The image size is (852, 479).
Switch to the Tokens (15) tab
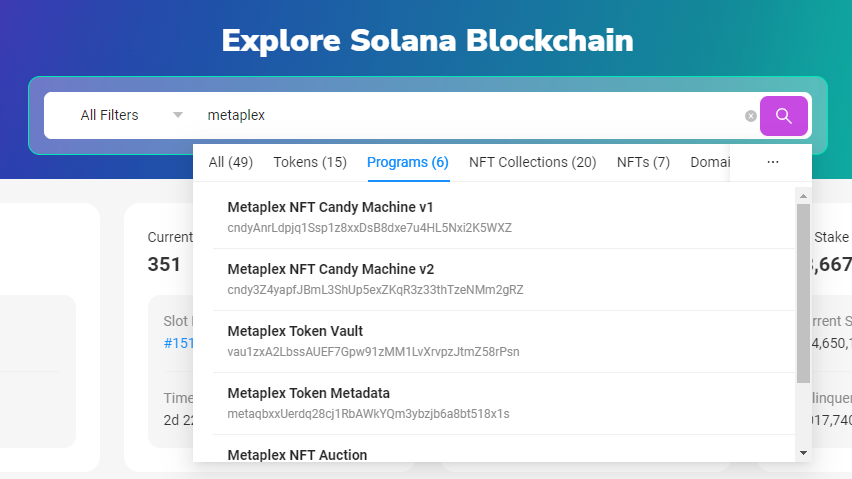point(310,162)
